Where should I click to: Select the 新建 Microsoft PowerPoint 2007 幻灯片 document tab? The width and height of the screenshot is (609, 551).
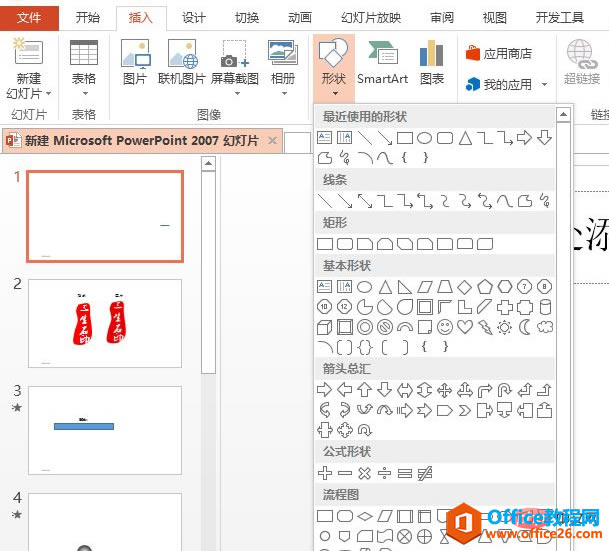point(141,141)
